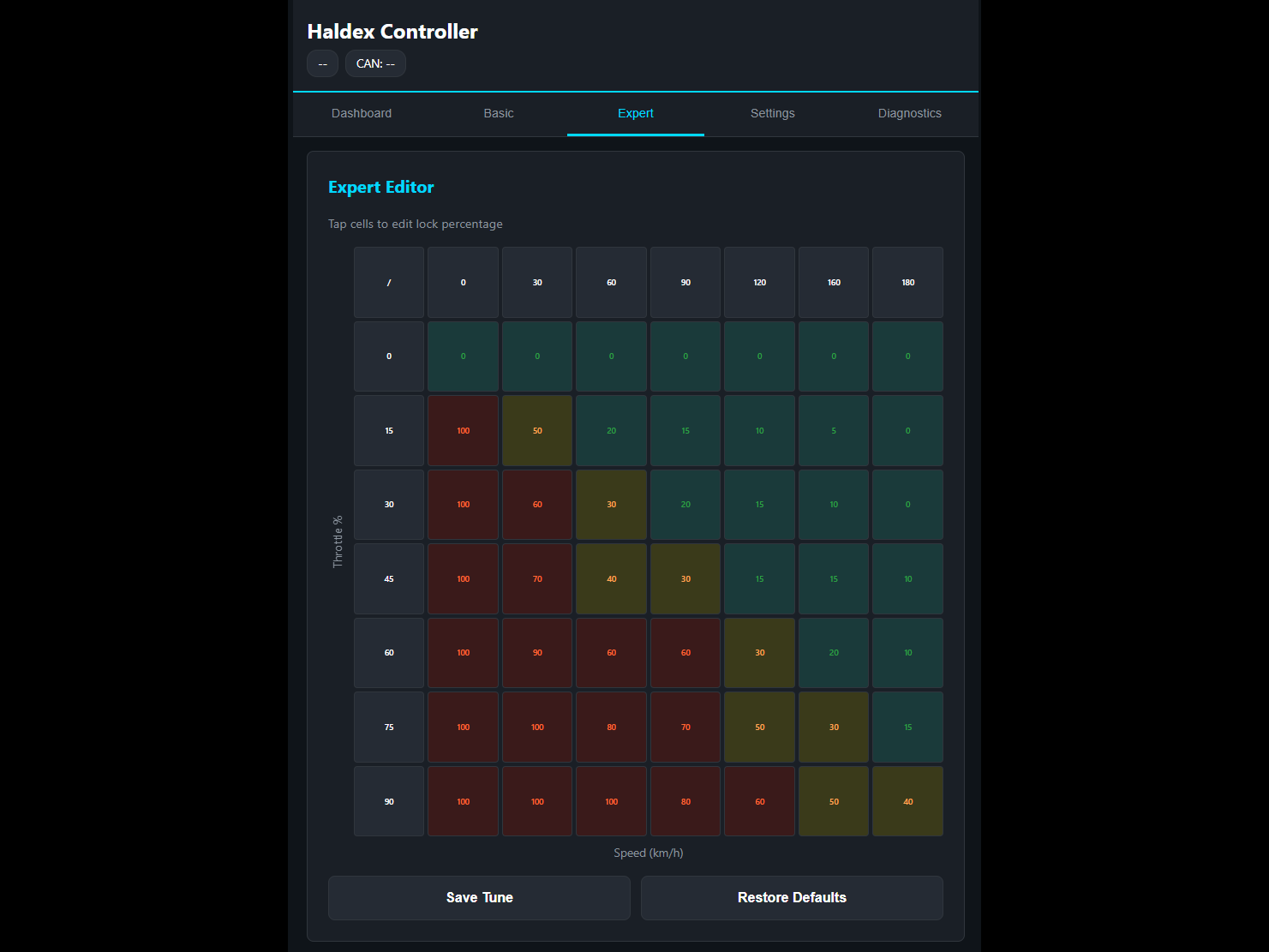Tap cell at throttle 75, speed 180

(907, 727)
